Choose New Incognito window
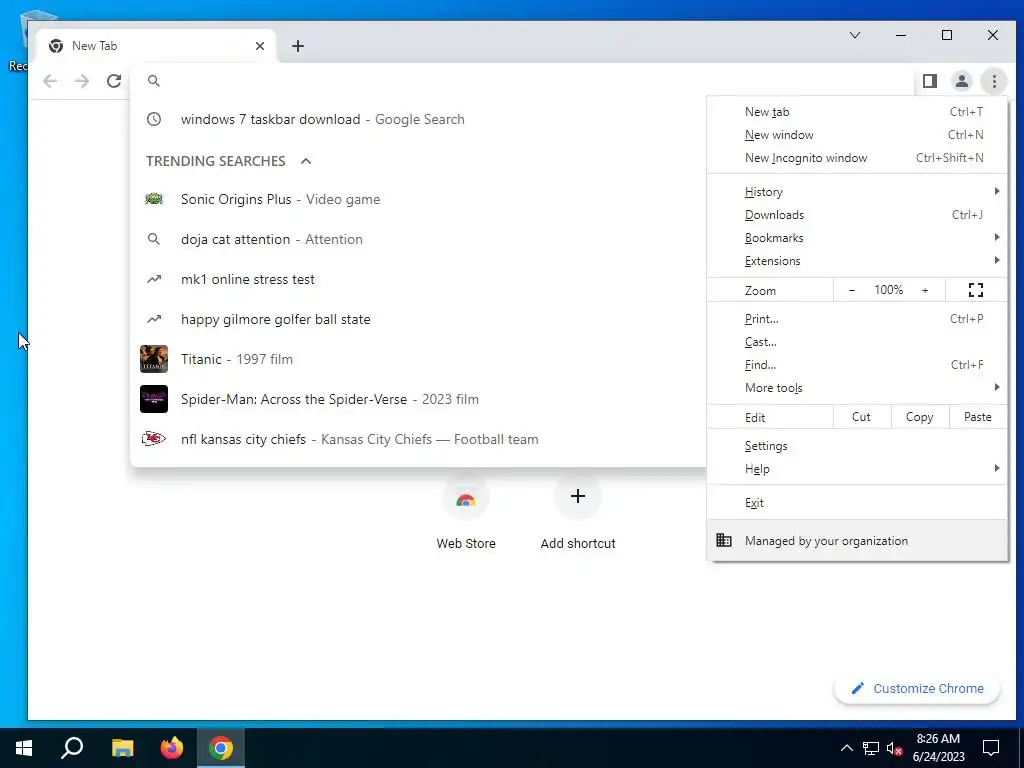This screenshot has height=768, width=1024. 857,158
